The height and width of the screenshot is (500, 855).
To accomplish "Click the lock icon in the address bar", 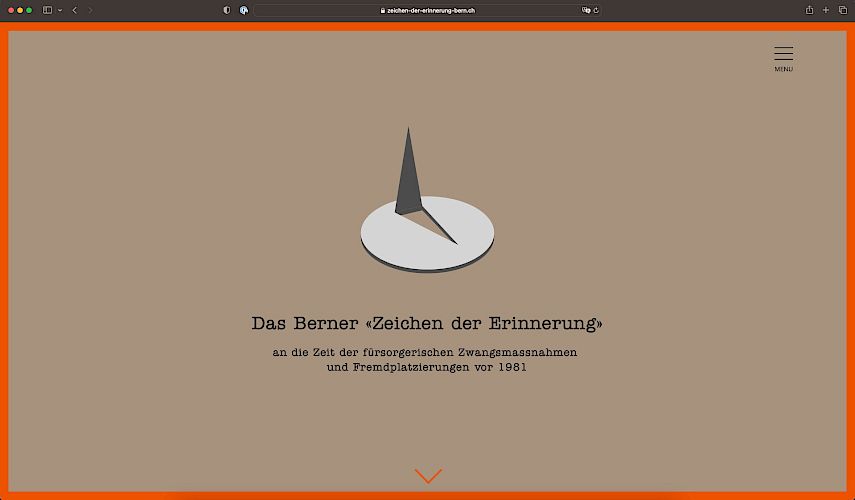I will [x=382, y=10].
